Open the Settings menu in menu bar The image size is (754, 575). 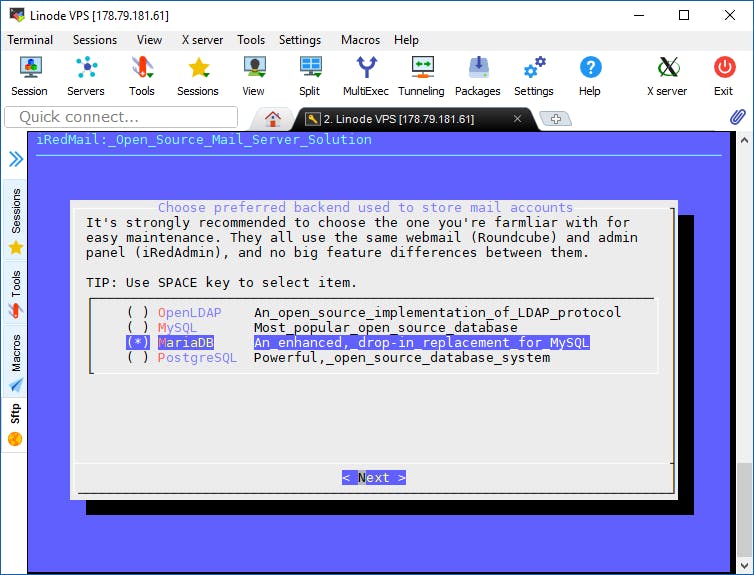[300, 40]
